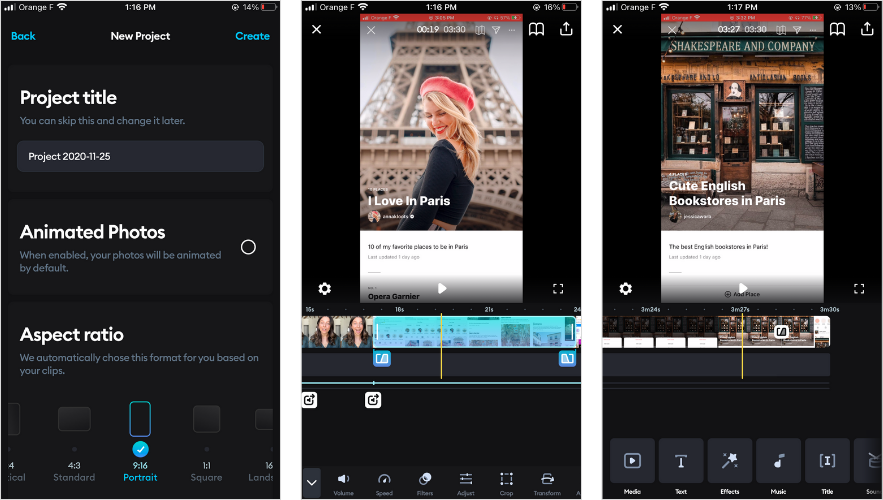
Task: Open the Title tab
Action: click(x=827, y=466)
